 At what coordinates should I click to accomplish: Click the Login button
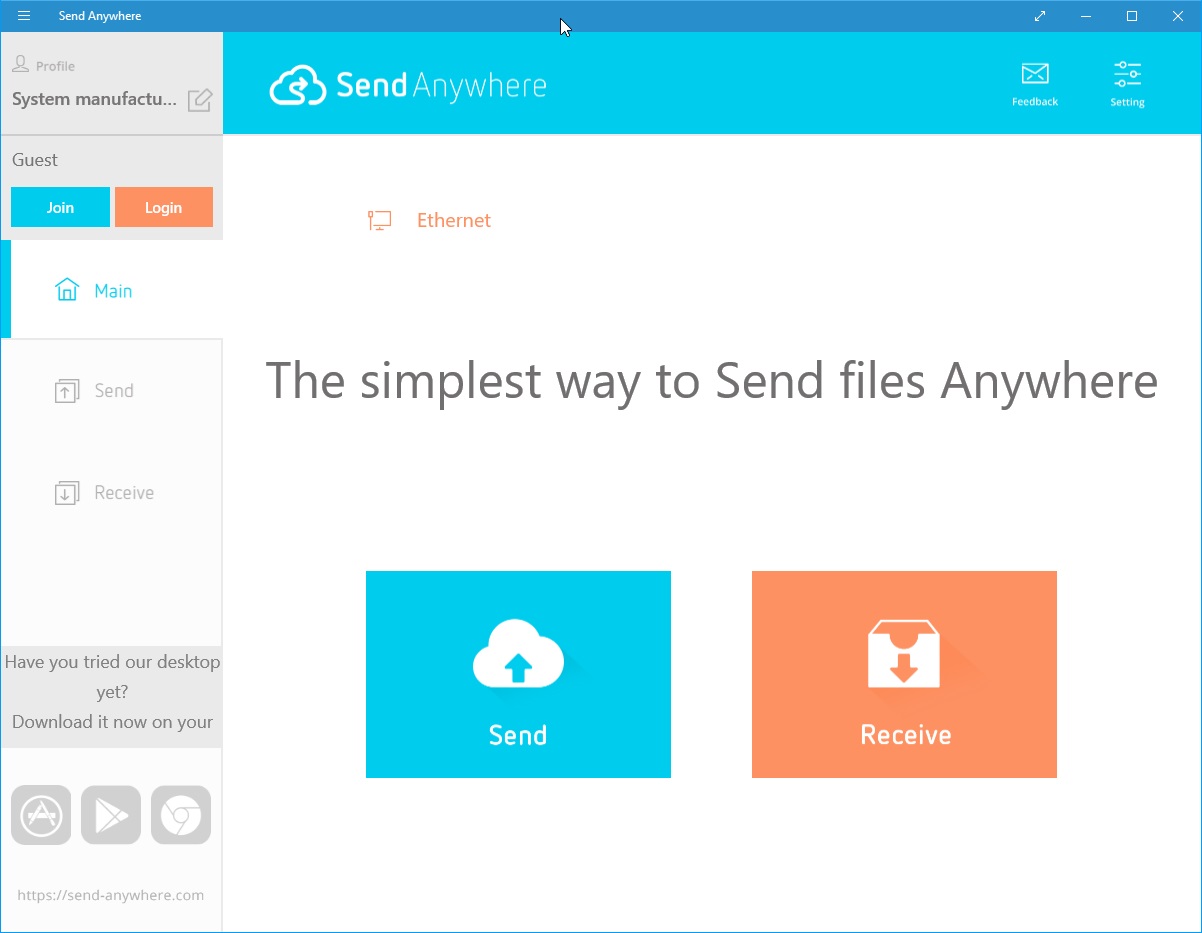(163, 207)
